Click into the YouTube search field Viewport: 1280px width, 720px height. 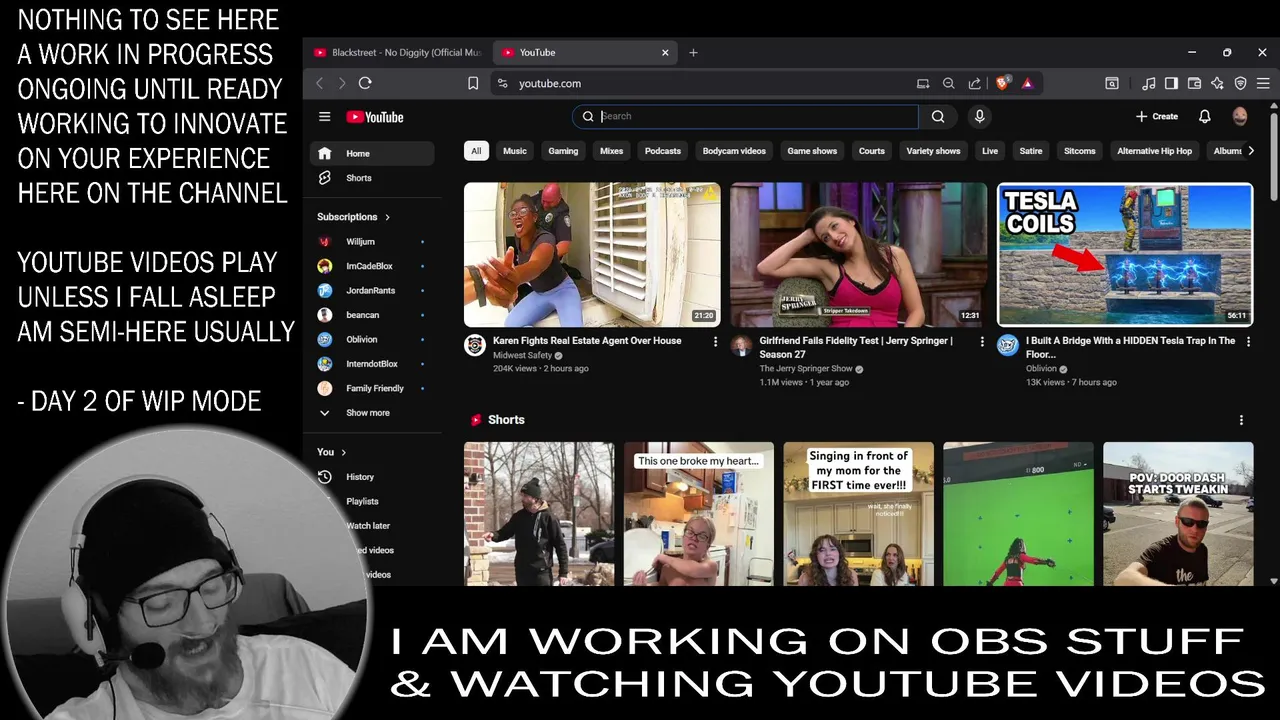click(x=745, y=117)
